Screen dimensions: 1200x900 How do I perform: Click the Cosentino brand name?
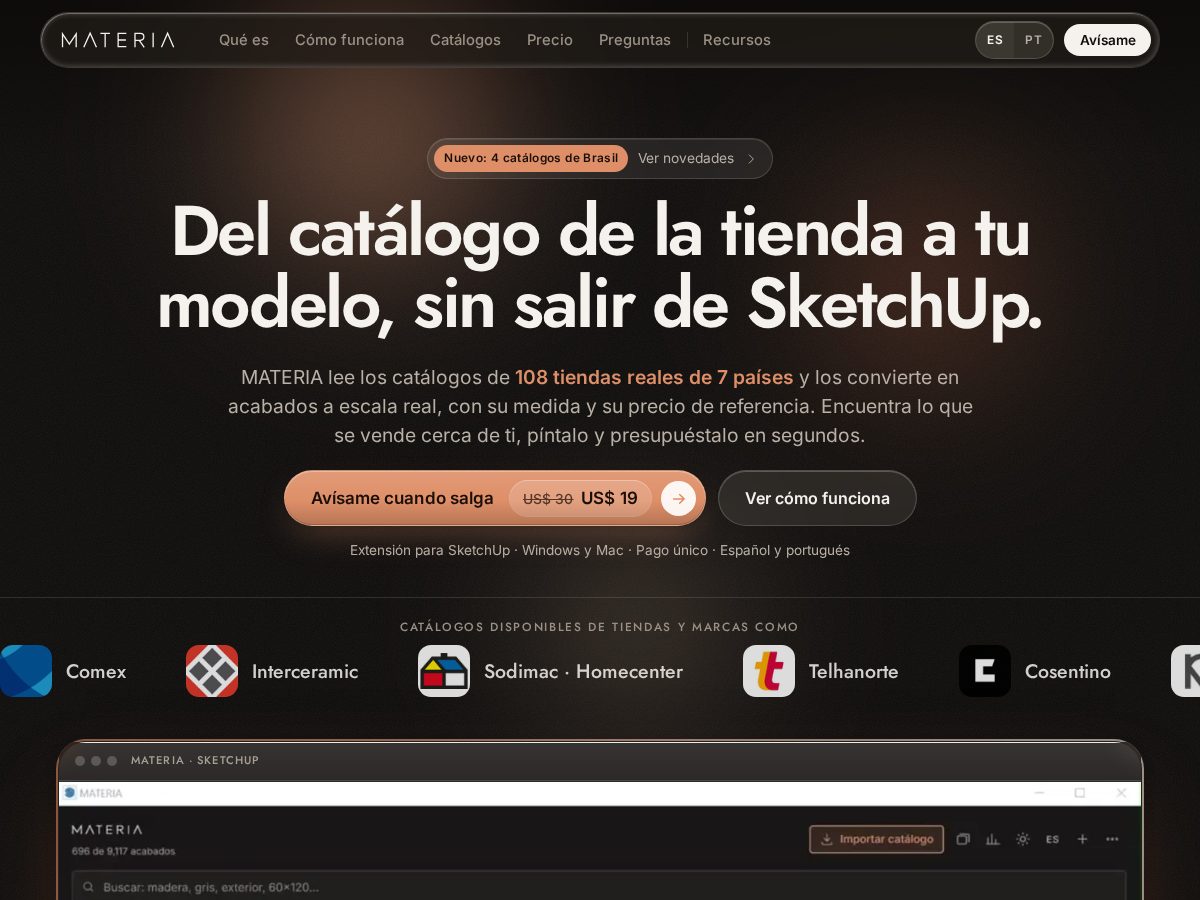(x=1068, y=671)
